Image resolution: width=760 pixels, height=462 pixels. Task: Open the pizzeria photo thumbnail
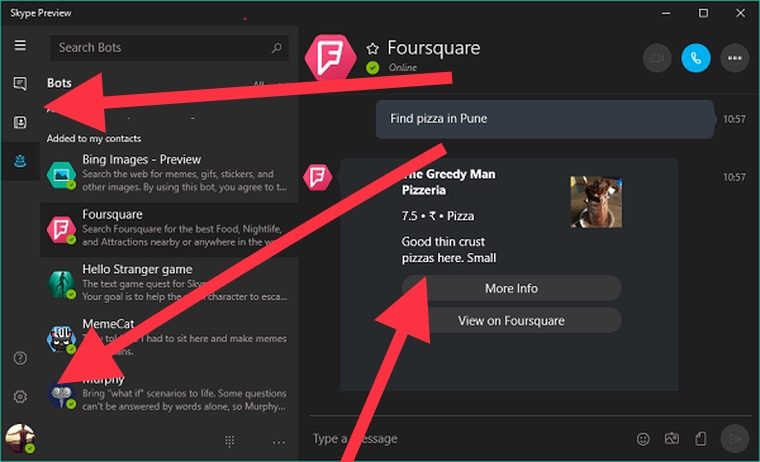[x=596, y=202]
